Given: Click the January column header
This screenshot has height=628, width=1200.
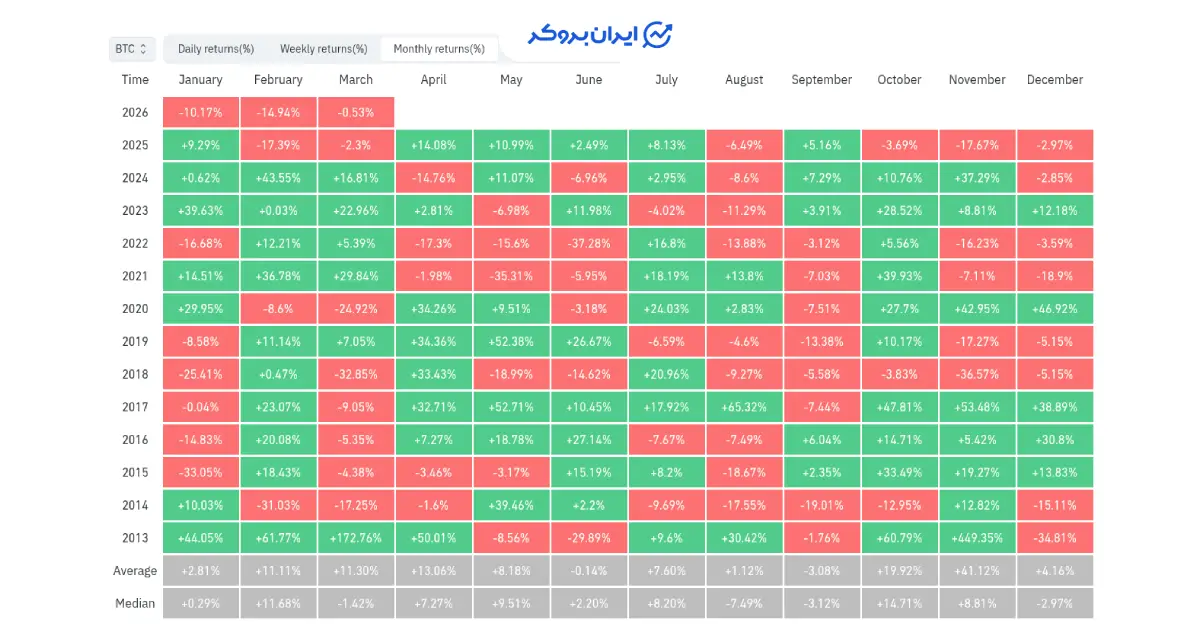Looking at the screenshot, I should (200, 80).
